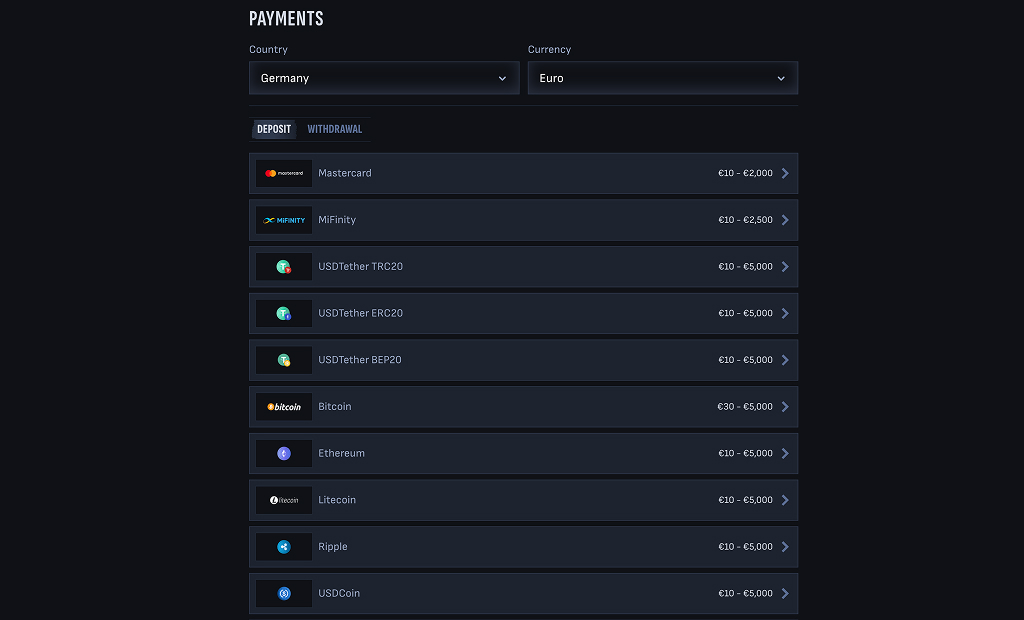The height and width of the screenshot is (620, 1024).
Task: Click the USDCoin logo icon
Action: [x=283, y=593]
